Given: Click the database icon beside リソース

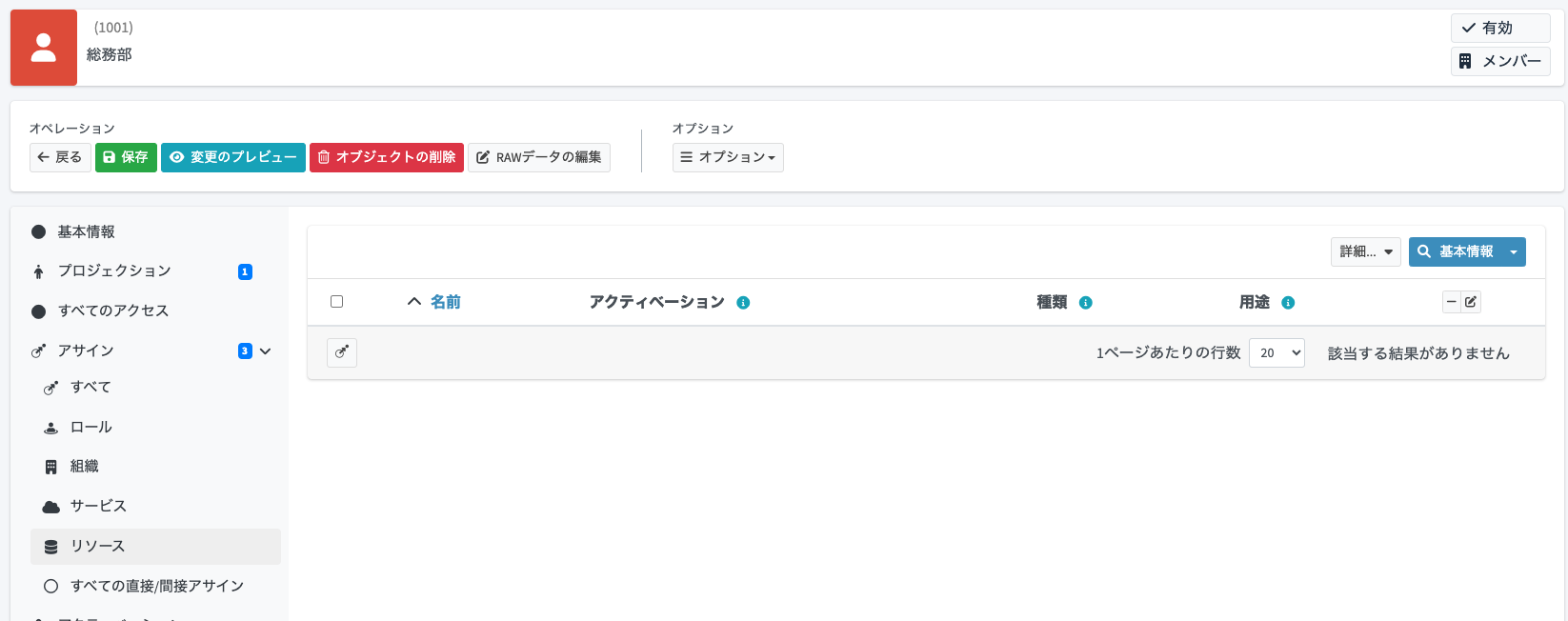Looking at the screenshot, I should (51, 547).
